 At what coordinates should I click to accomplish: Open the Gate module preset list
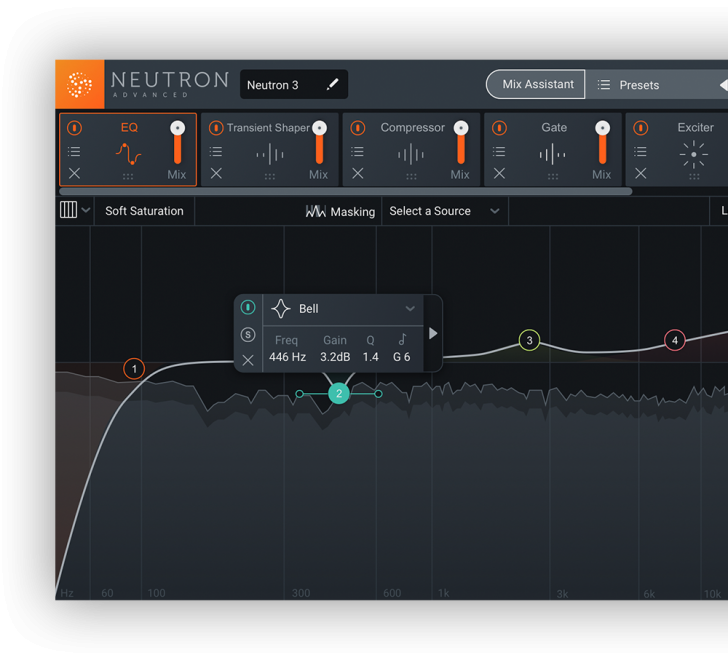(499, 151)
